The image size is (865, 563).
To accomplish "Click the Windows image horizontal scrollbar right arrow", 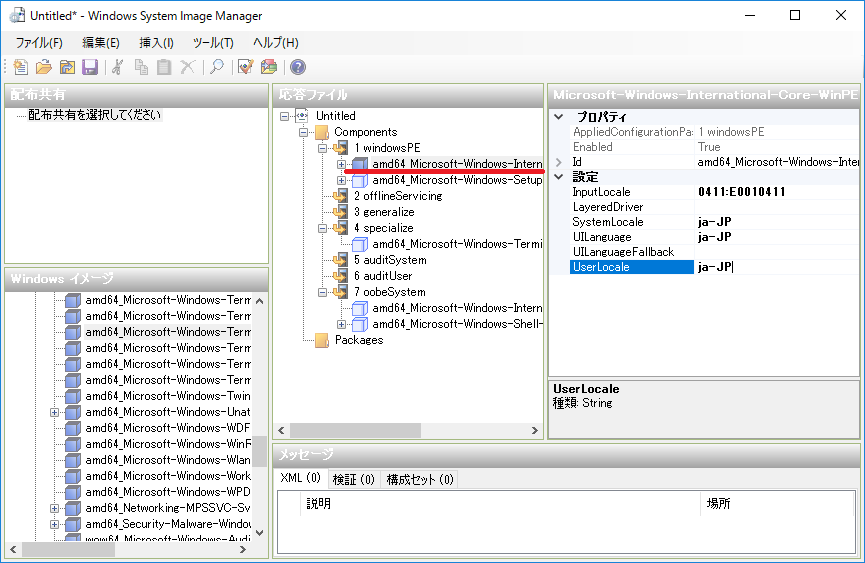I will coord(243,549).
